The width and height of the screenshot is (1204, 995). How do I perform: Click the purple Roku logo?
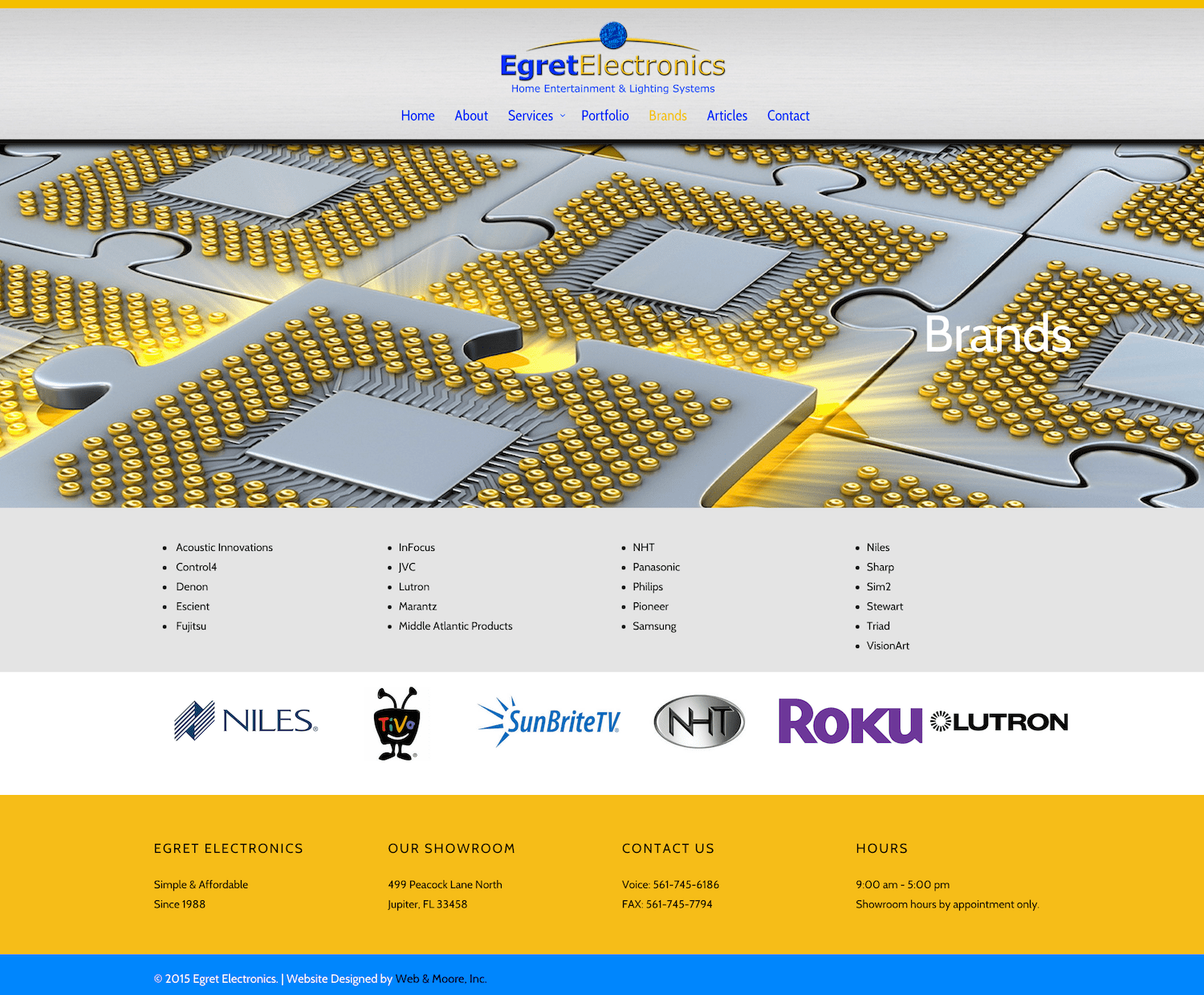point(851,721)
